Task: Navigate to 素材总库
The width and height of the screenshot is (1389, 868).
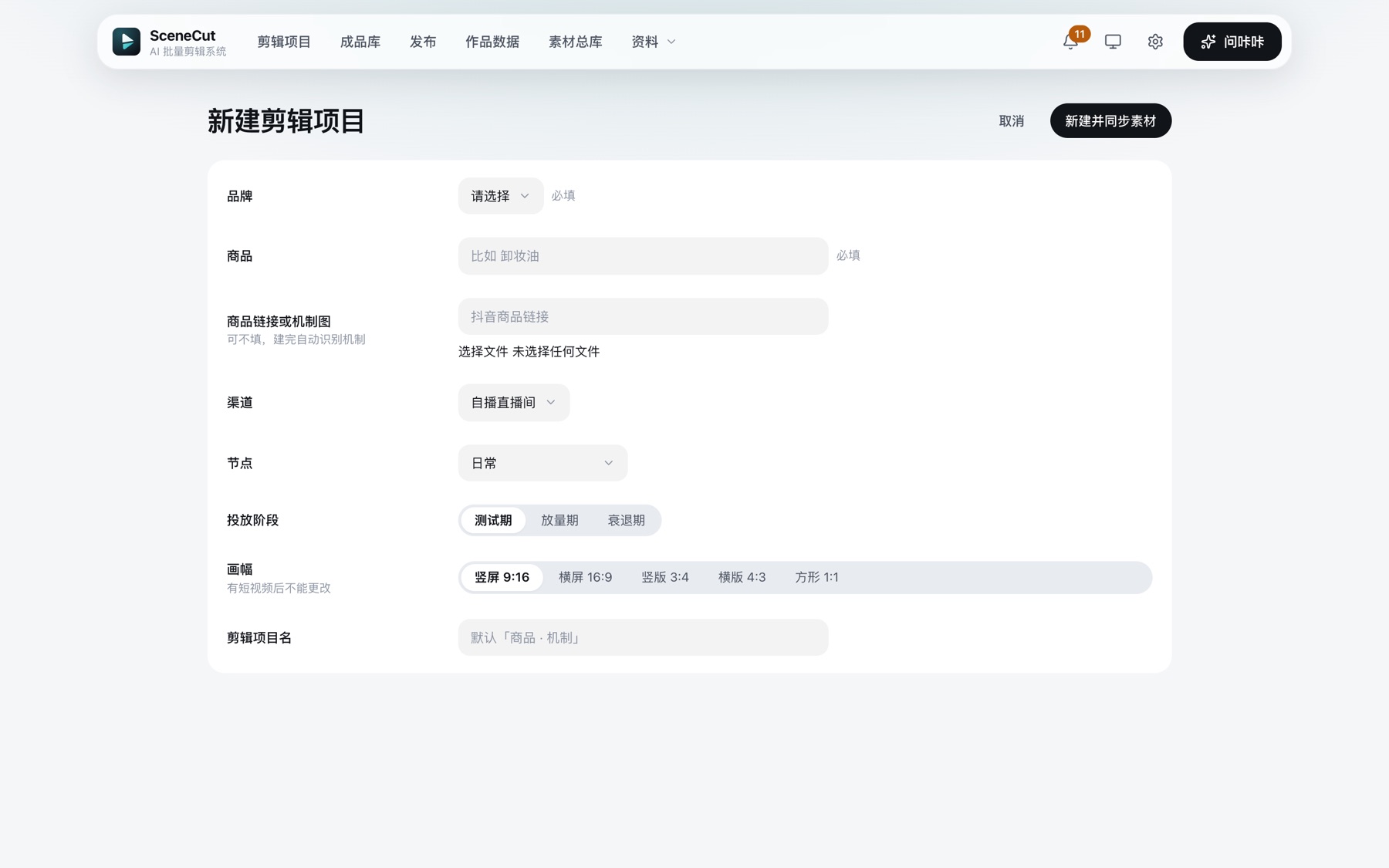Action: [x=576, y=42]
